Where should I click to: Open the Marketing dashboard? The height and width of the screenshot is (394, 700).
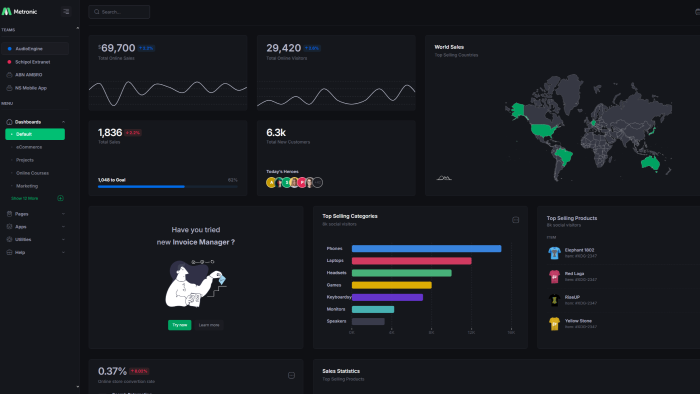(27, 186)
